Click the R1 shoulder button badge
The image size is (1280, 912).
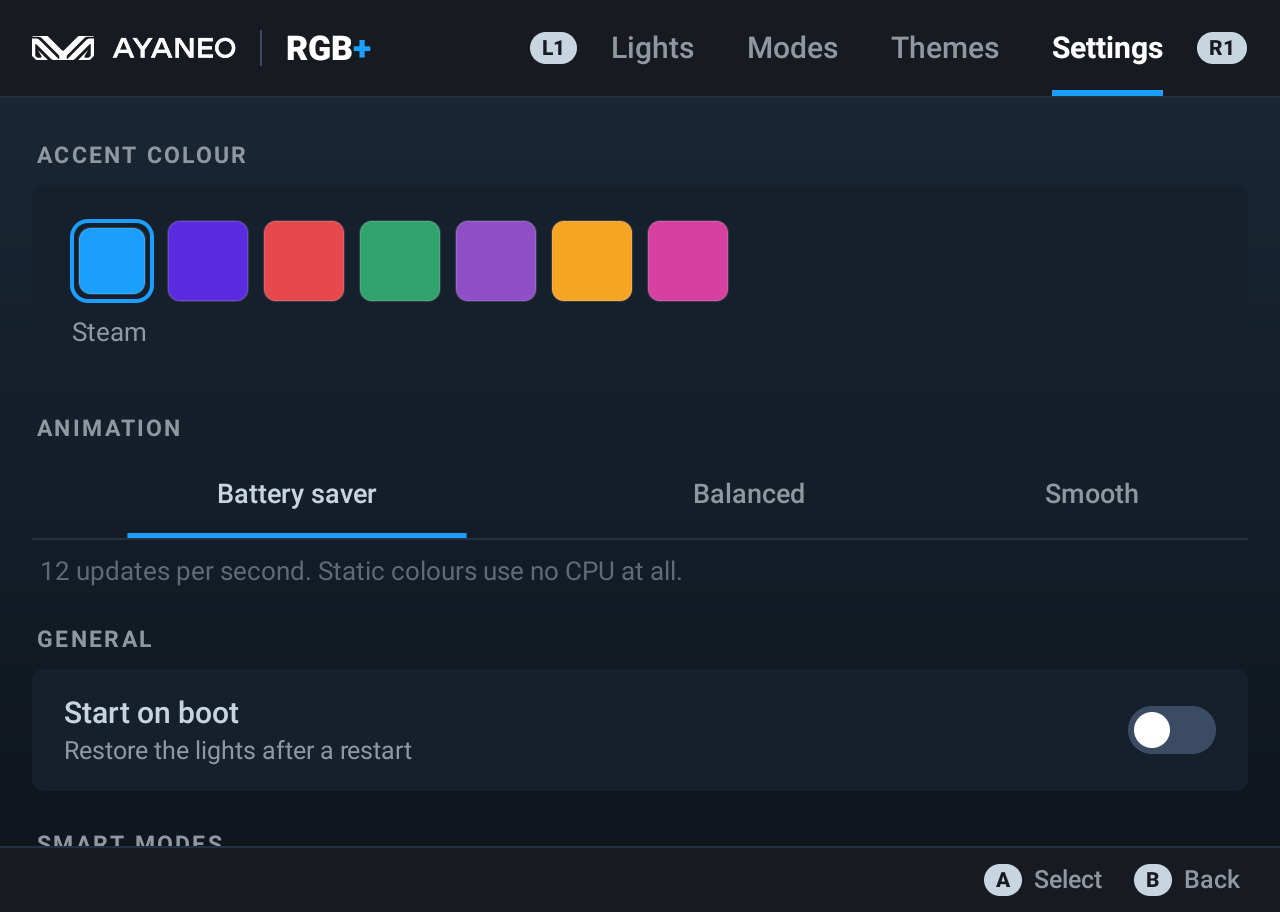pyautogui.click(x=1222, y=48)
